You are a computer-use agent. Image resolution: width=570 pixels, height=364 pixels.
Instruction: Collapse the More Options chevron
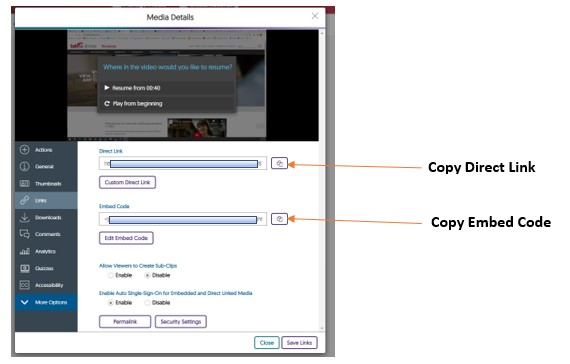[x=24, y=302]
